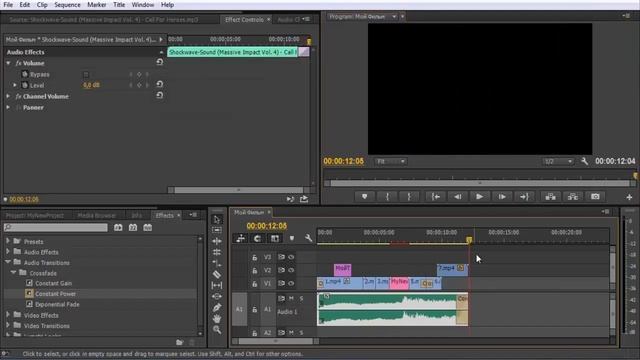Switch to the Effects tab

pyautogui.click(x=164, y=216)
